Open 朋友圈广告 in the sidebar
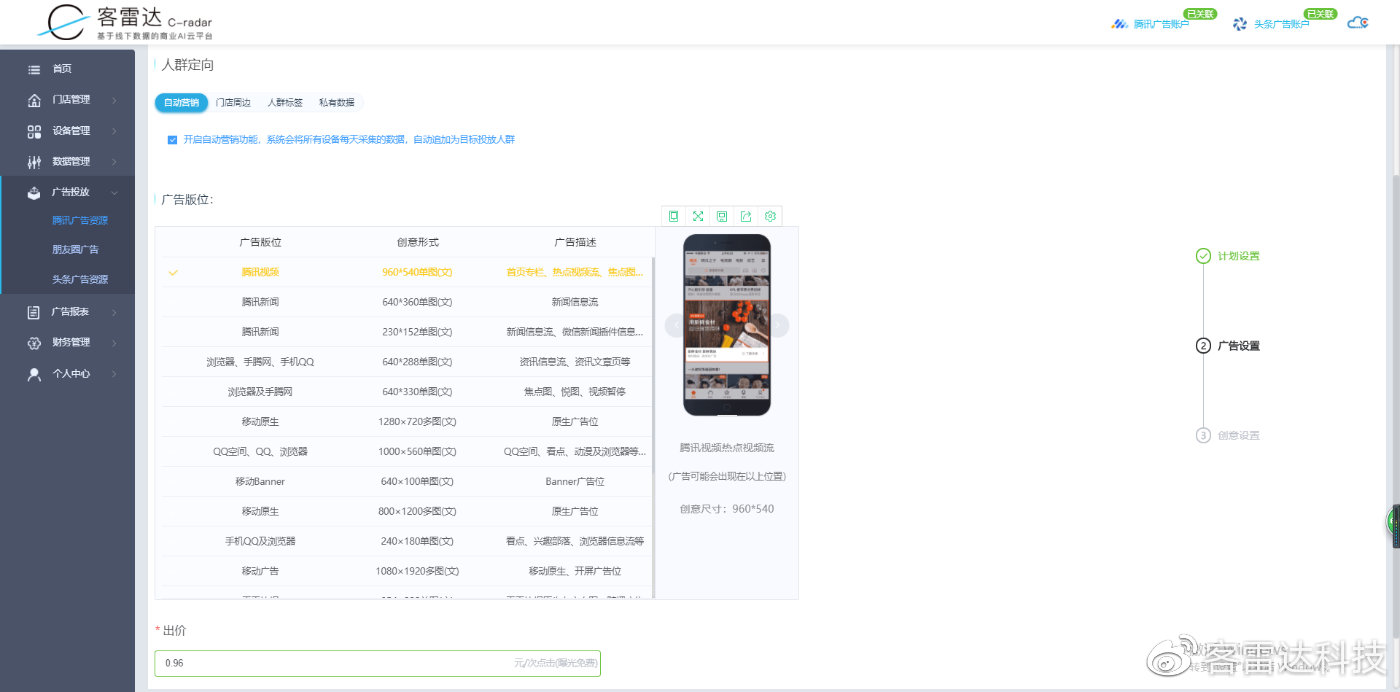Screen dimensions: 1400x692 (x=75, y=249)
